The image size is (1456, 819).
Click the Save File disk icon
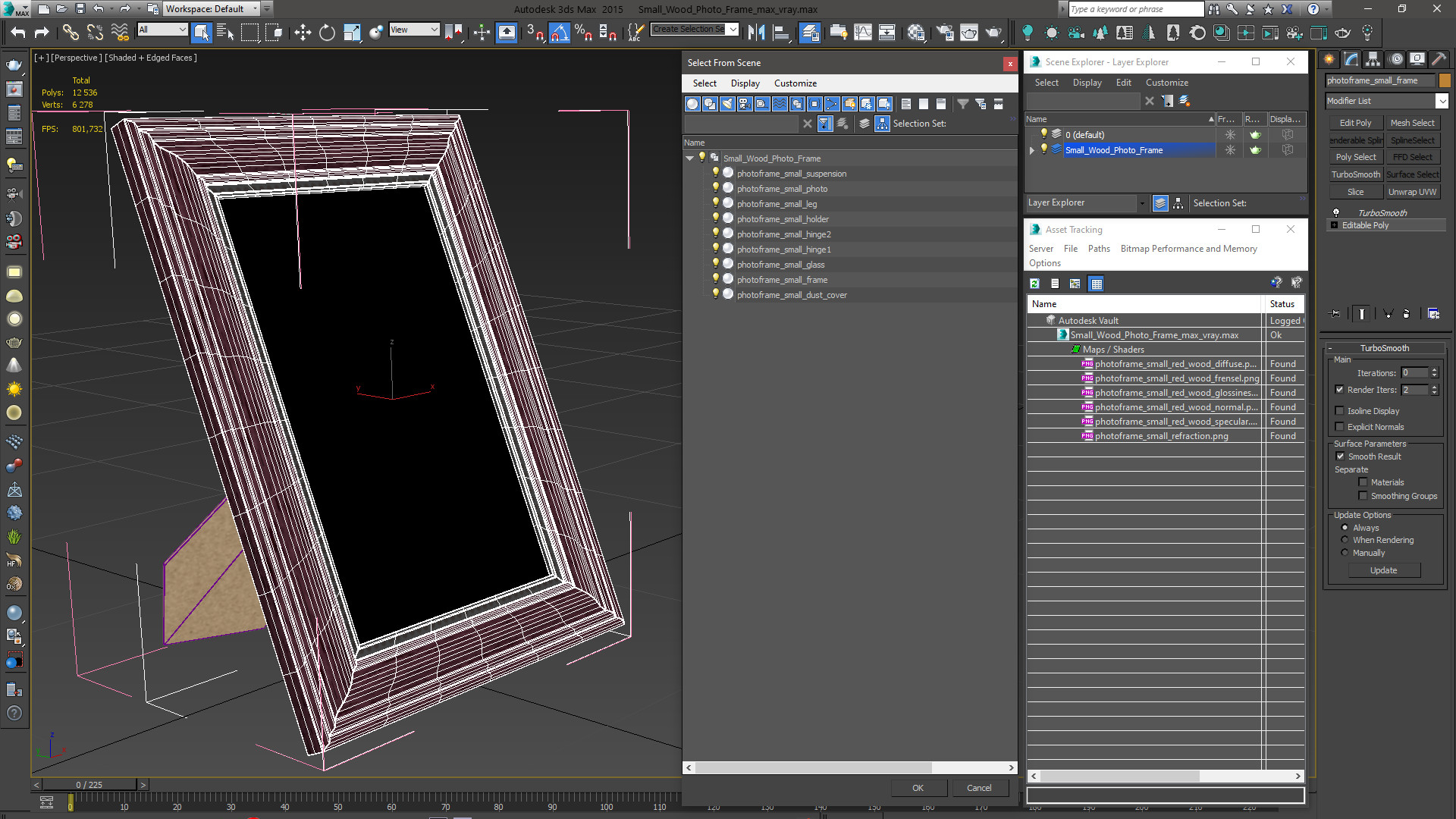(80, 9)
